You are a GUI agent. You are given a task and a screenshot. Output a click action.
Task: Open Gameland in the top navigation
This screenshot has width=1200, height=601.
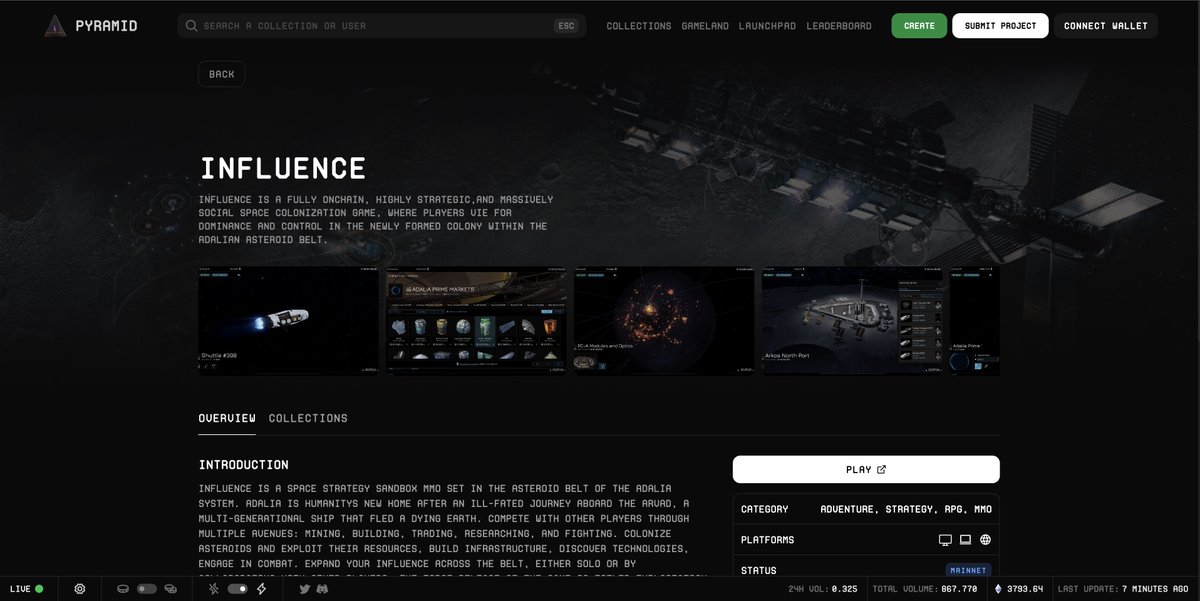(705, 26)
